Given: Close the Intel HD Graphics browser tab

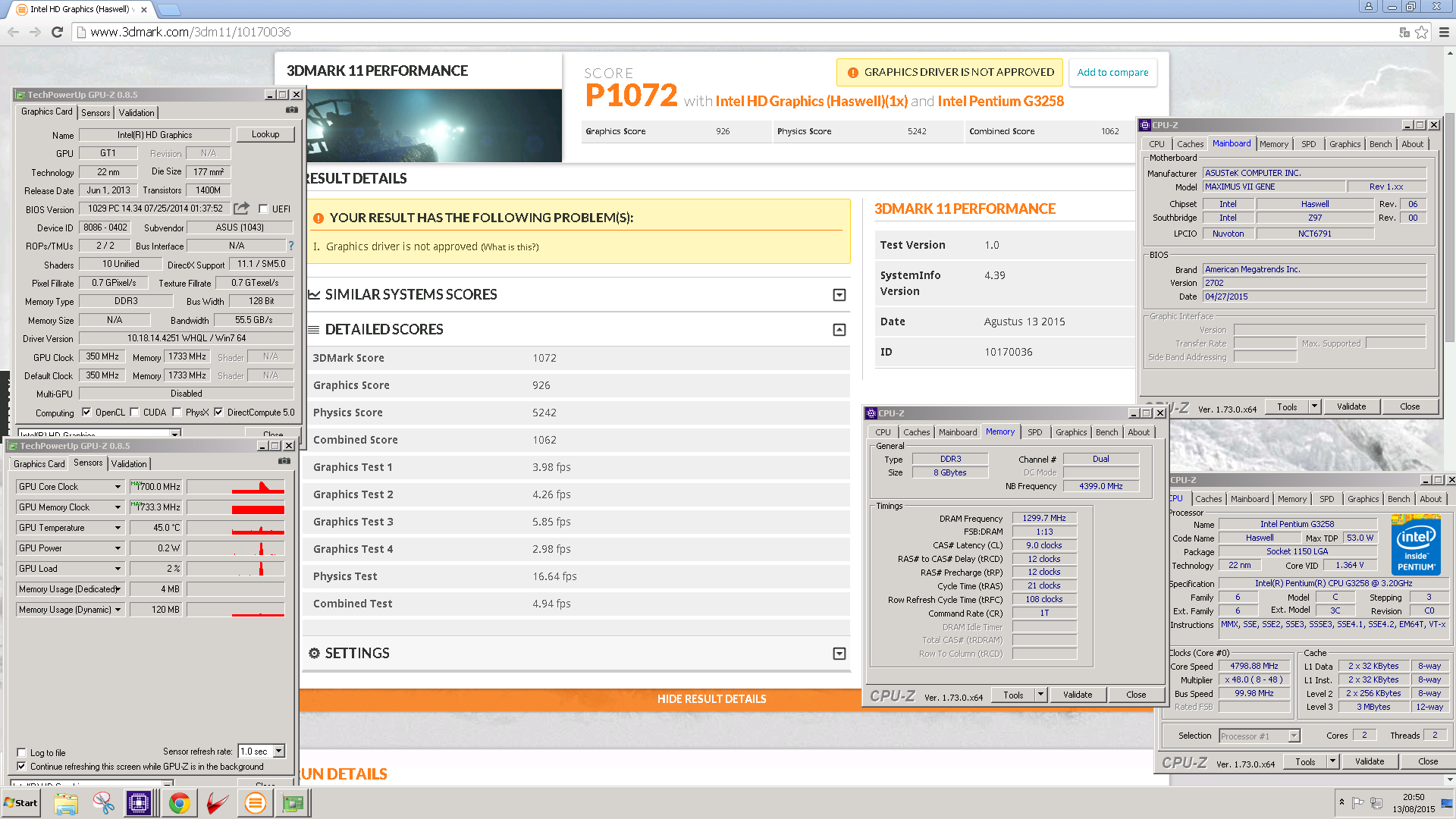Looking at the screenshot, I should pyautogui.click(x=144, y=10).
